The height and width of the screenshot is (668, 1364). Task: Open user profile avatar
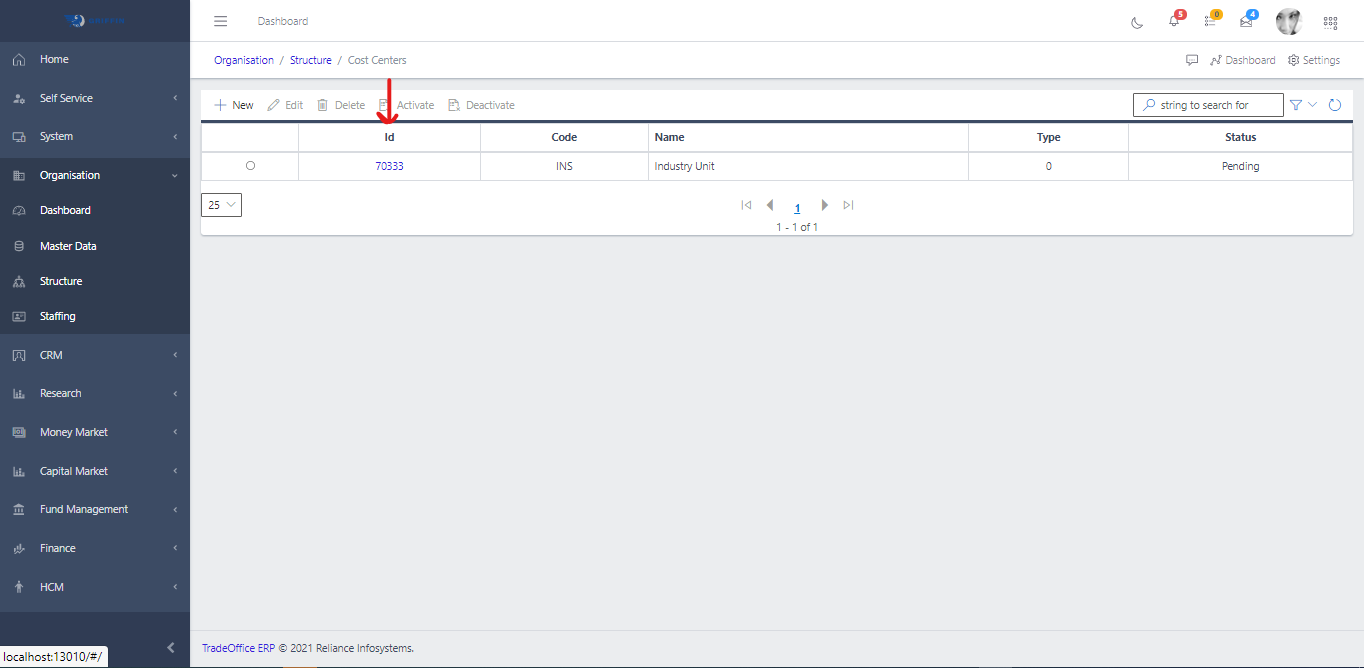click(1288, 22)
